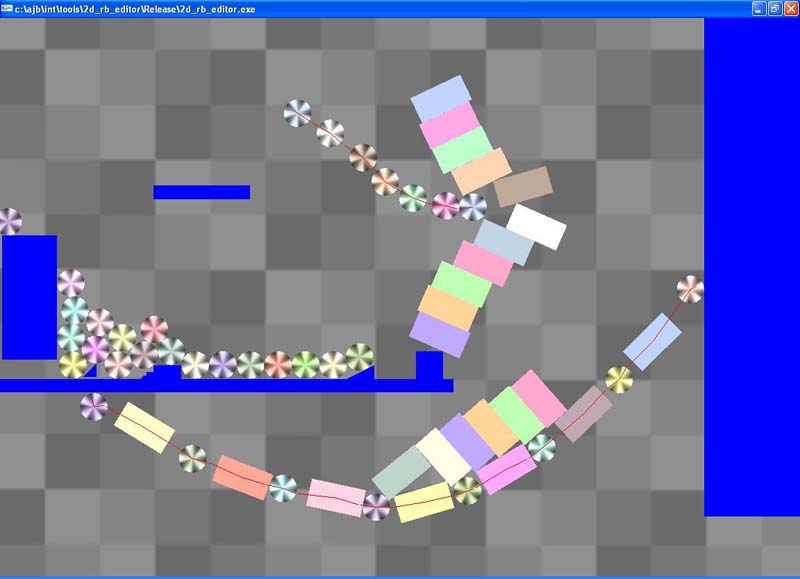Select the rope-end ball beside the blue wall
This screenshot has height=579, width=800.
[690, 289]
